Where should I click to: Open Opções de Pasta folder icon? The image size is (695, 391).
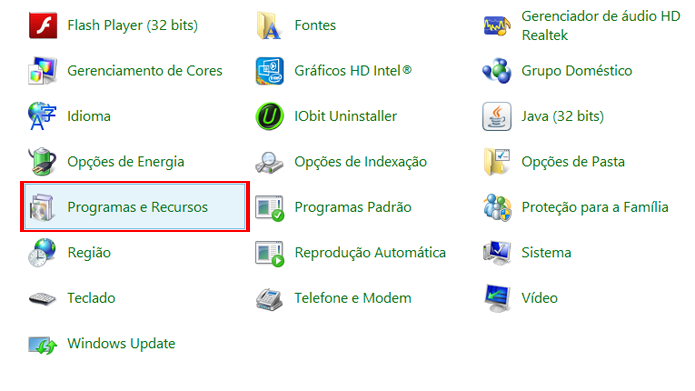(x=497, y=162)
